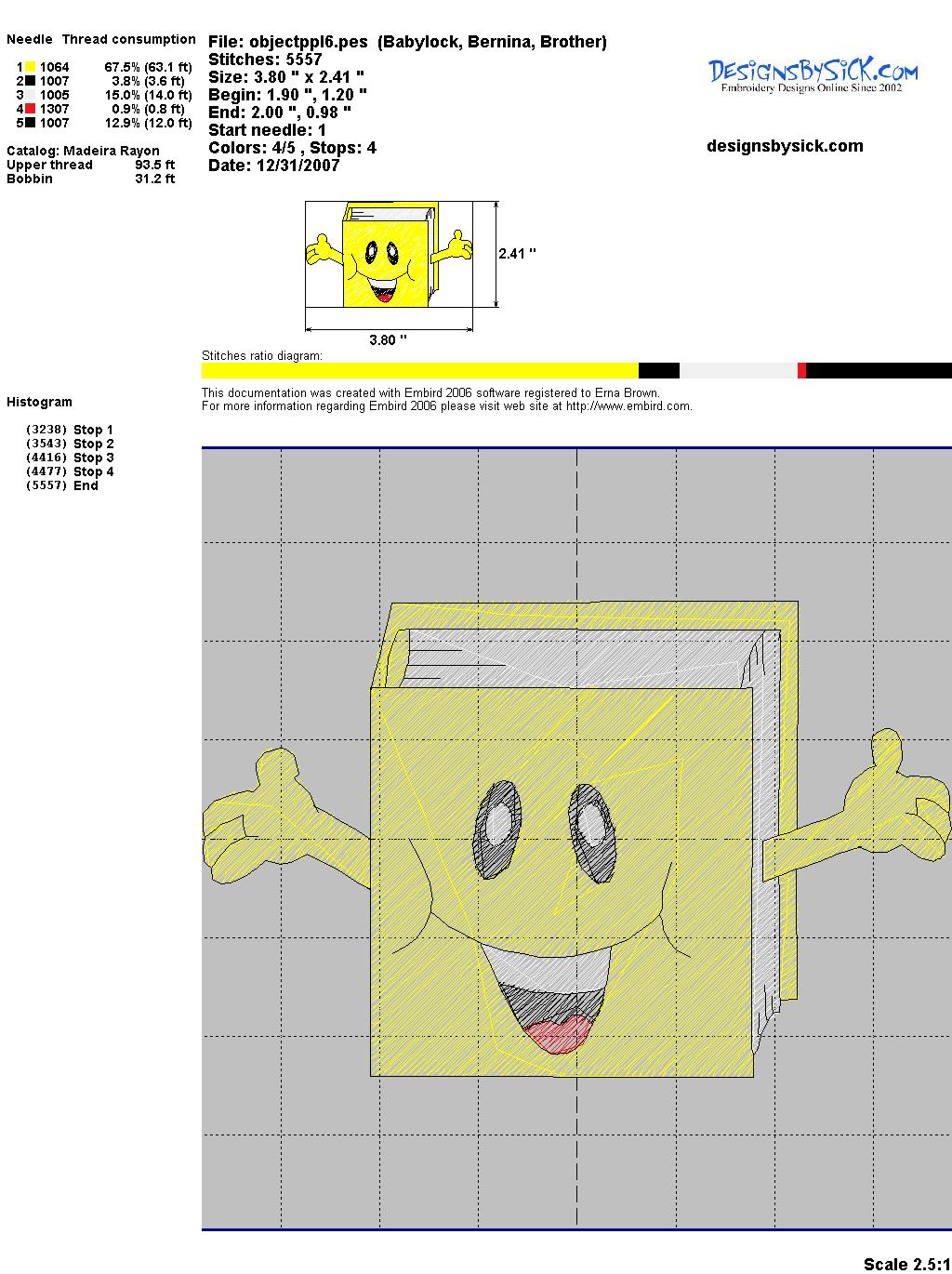Click the yellow needle 1 color swatch
This screenshot has height=1274, width=952.
click(30, 67)
